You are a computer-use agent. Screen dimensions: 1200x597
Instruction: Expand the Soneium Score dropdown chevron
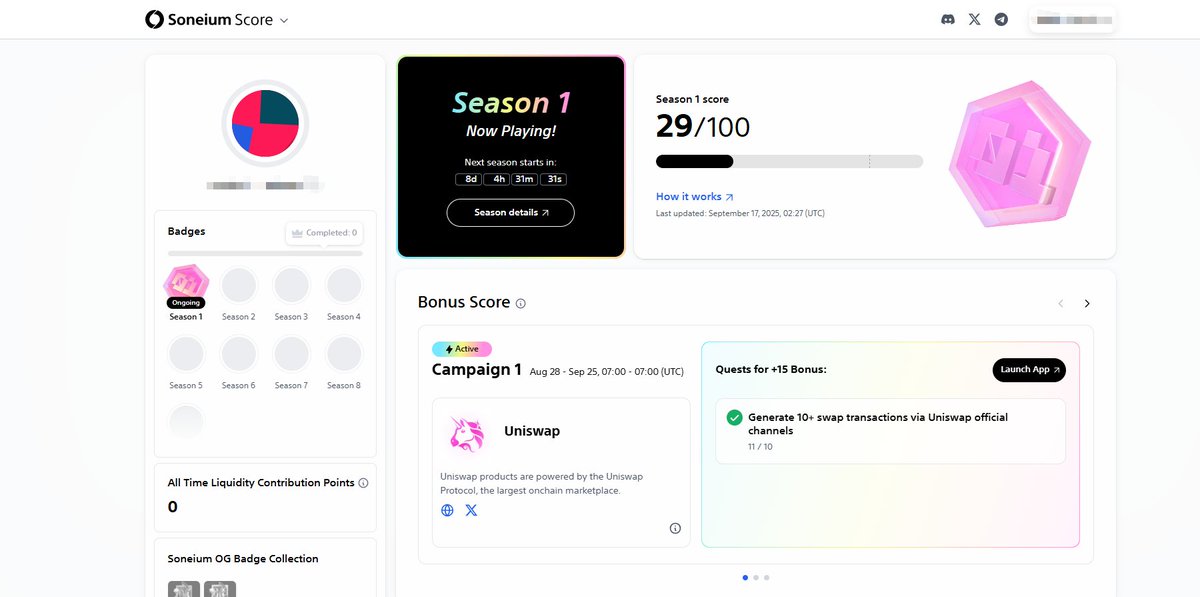284,20
